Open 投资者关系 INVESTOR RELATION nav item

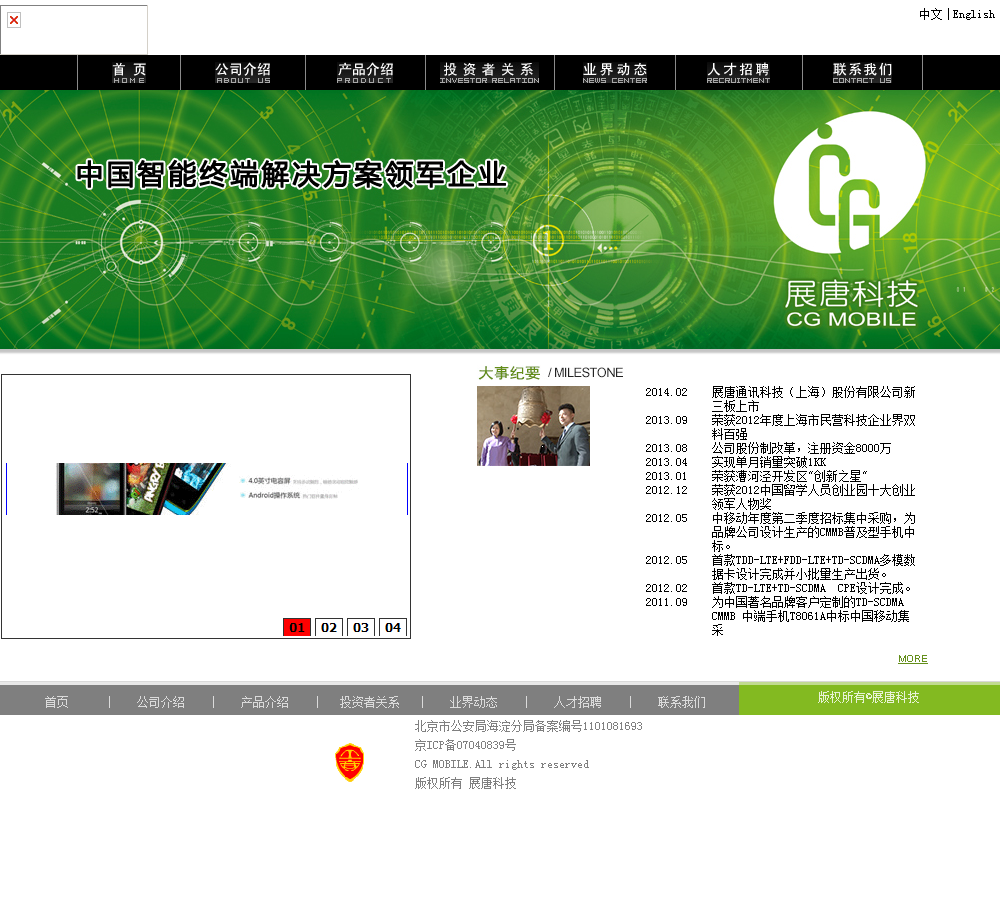(489, 72)
